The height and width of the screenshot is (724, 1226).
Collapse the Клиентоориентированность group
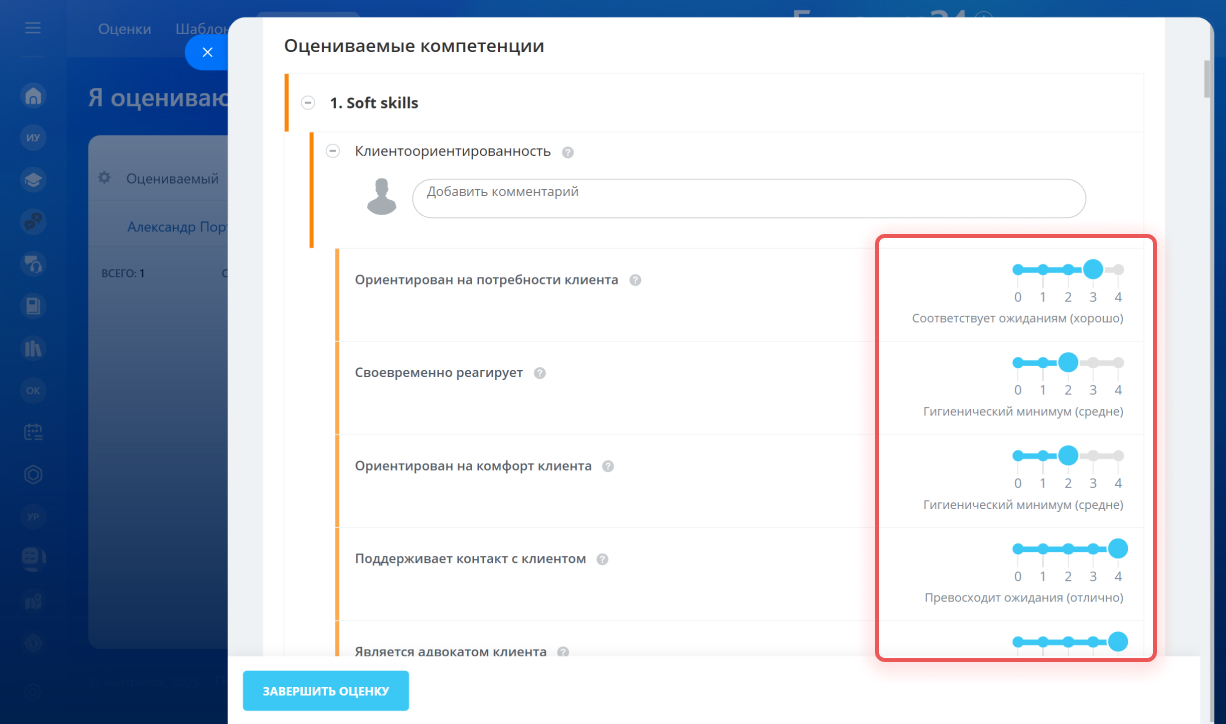tap(333, 151)
